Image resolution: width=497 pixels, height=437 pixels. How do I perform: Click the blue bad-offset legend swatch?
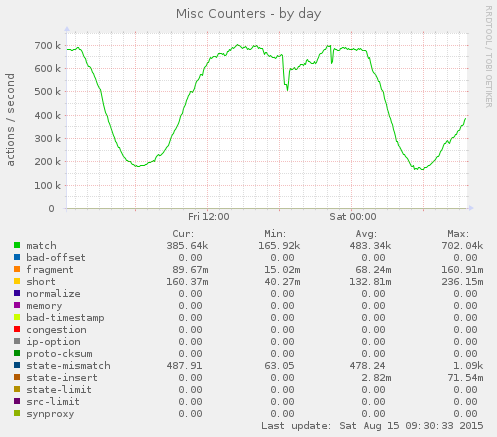coord(17,257)
